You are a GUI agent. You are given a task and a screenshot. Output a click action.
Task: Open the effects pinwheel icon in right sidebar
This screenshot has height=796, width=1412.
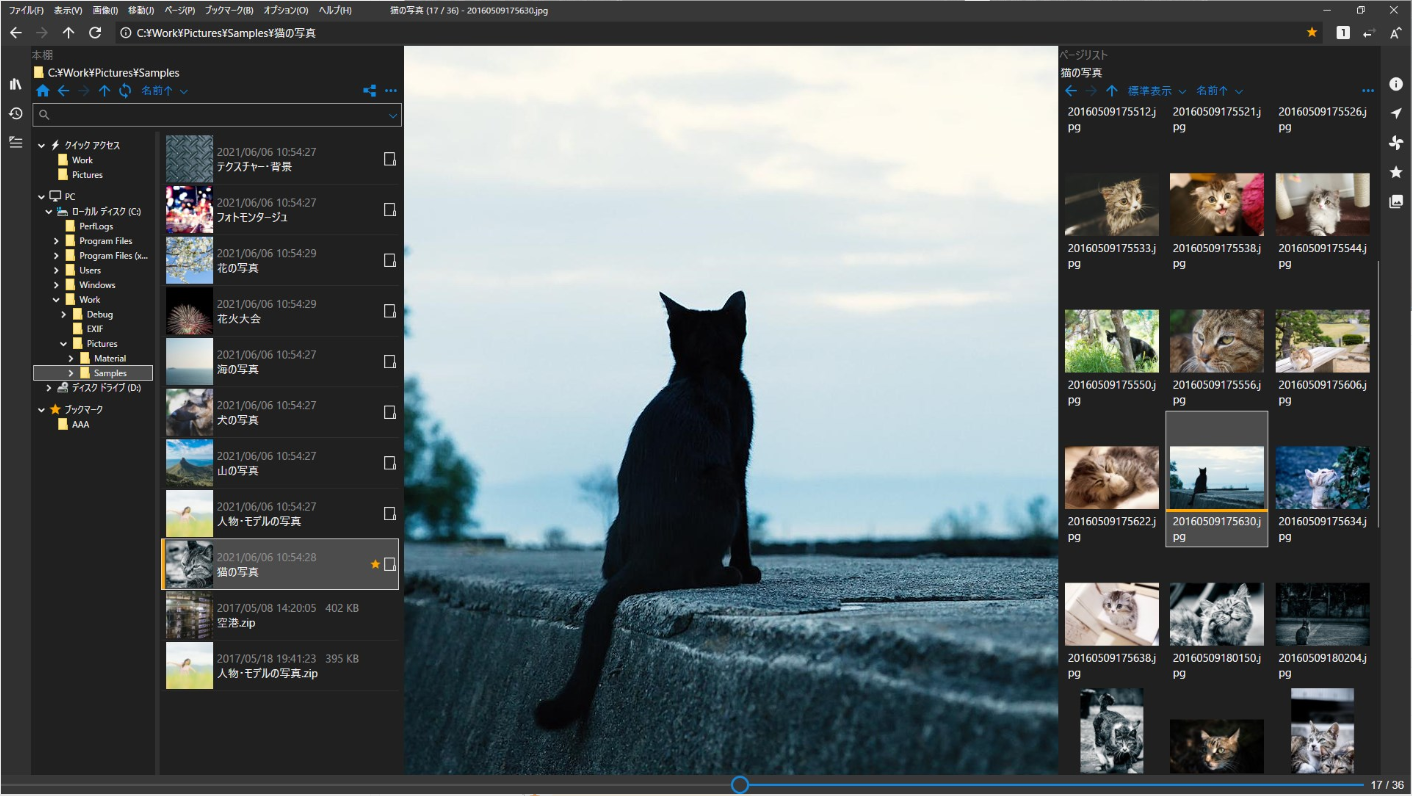click(x=1396, y=143)
